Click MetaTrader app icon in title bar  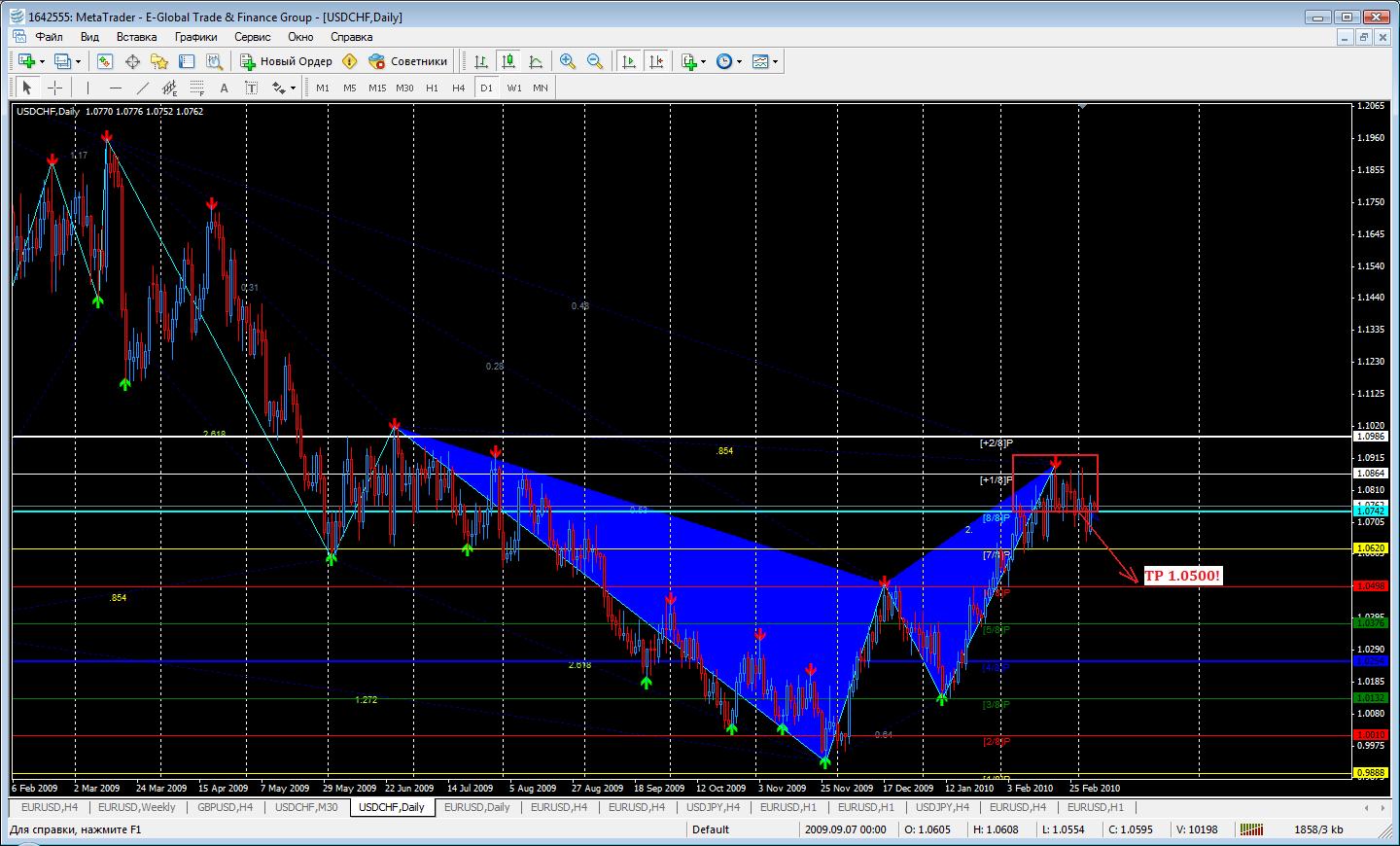[17, 17]
